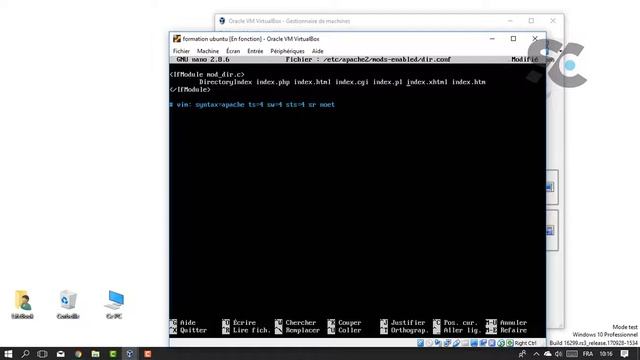Image resolution: width=640 pixels, height=360 pixels.
Task: Click the hard disk activity indicator icon
Action: 420,343
